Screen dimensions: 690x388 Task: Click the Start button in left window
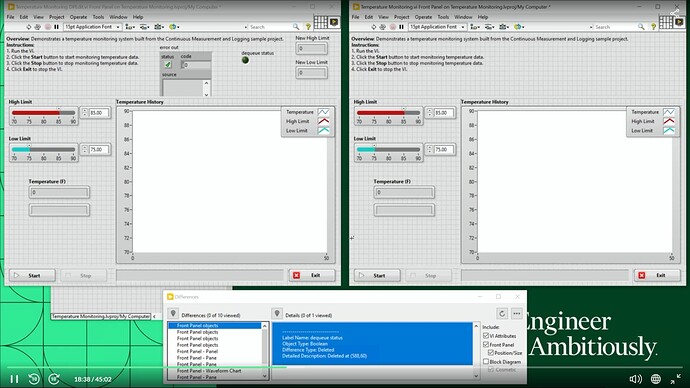point(32,275)
